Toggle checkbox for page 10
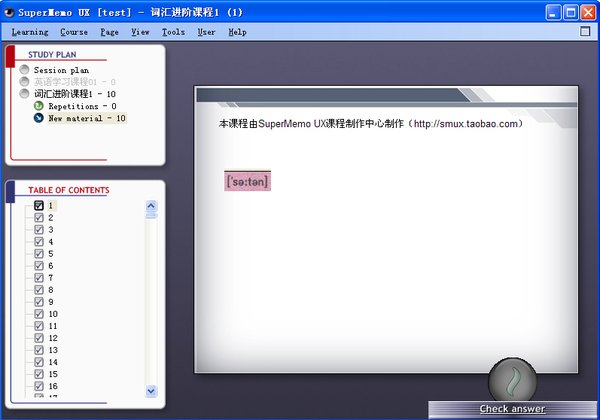The width and height of the screenshot is (600, 420). click(x=39, y=314)
